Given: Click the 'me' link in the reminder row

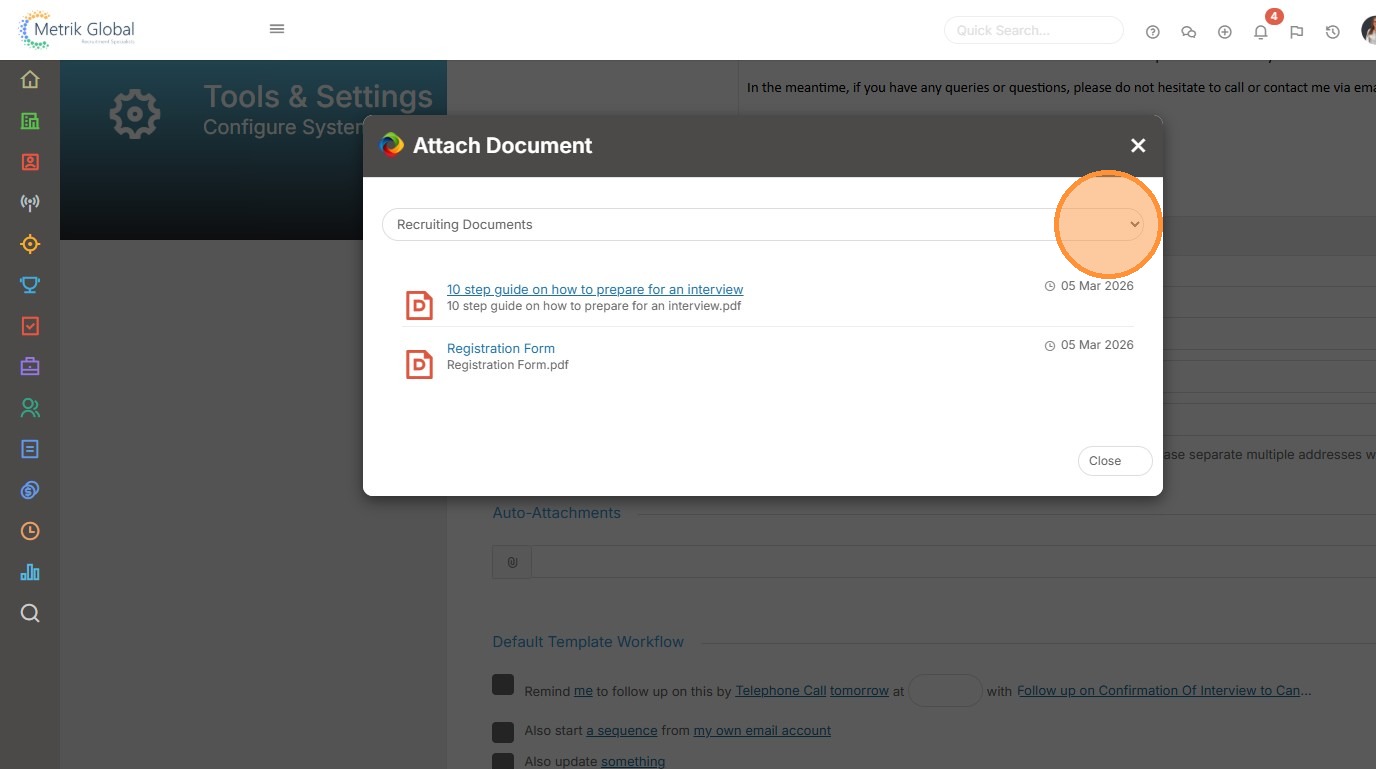Looking at the screenshot, I should point(583,690).
